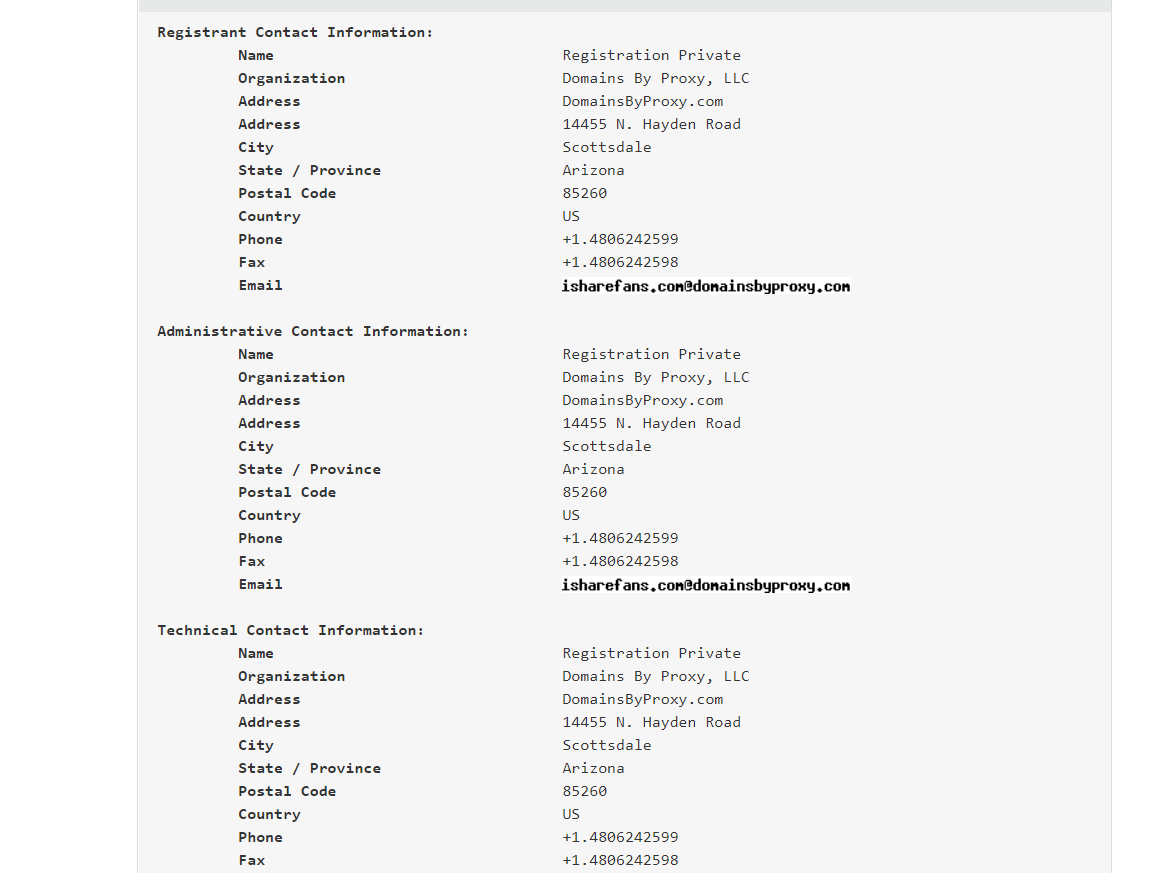Click the Technical contact country value US

(x=571, y=814)
